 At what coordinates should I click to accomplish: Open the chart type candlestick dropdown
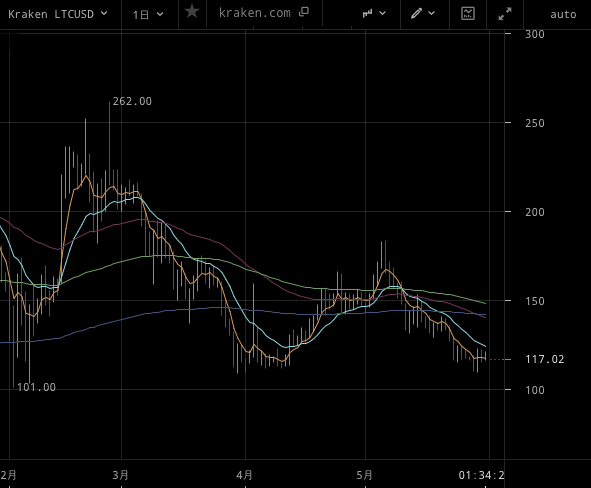tap(374, 14)
